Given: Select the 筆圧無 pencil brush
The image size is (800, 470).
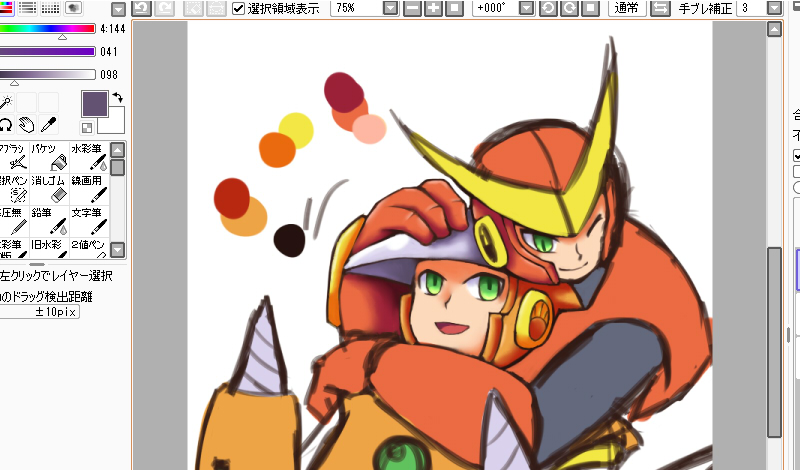Looking at the screenshot, I should pos(14,221).
